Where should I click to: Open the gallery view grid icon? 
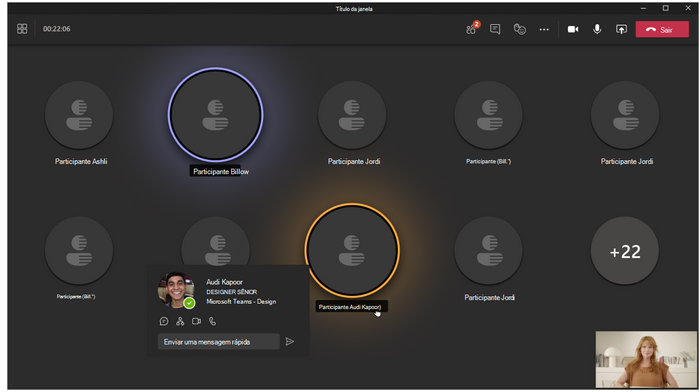[22, 29]
